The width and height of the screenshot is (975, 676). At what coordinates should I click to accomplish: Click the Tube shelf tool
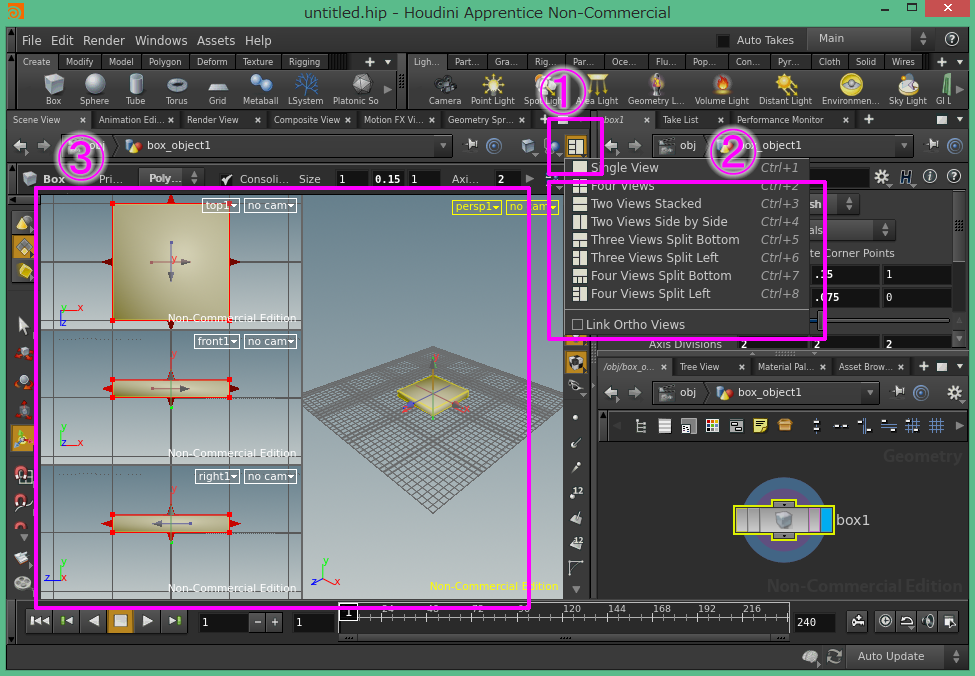pyautogui.click(x=136, y=89)
